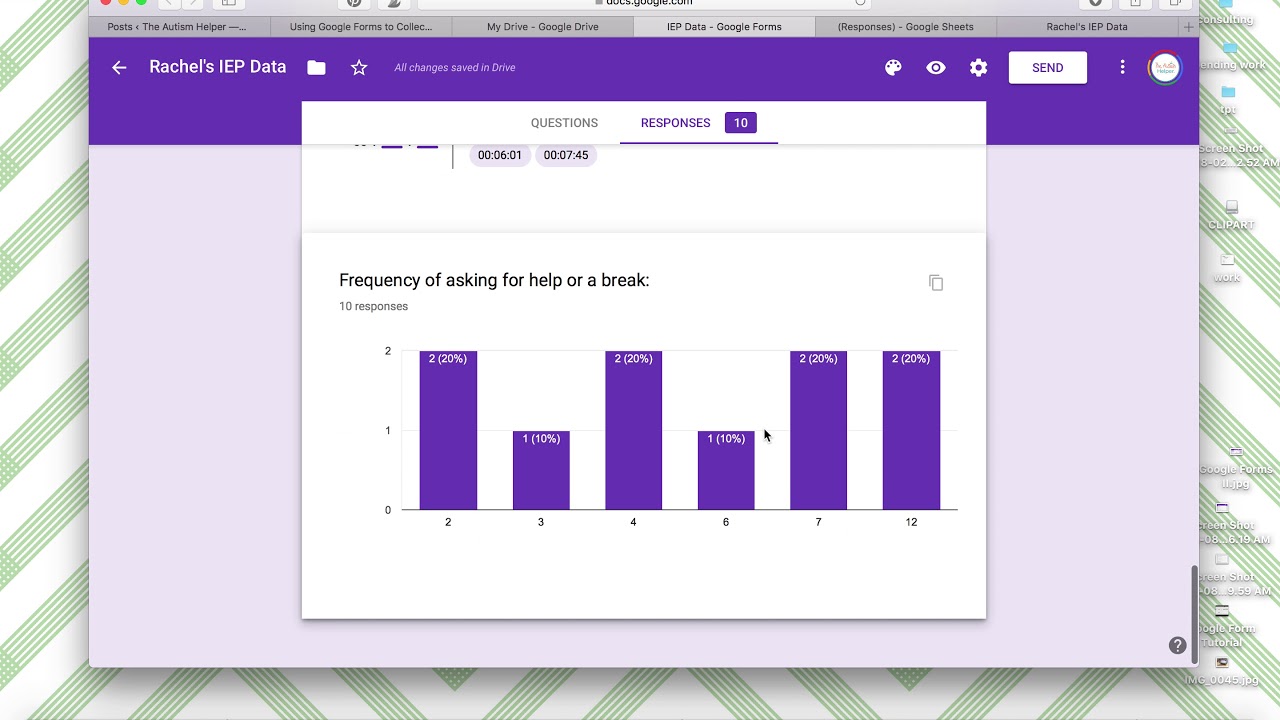Open form settings gear icon
Viewport: 1280px width, 720px height.
(x=979, y=67)
